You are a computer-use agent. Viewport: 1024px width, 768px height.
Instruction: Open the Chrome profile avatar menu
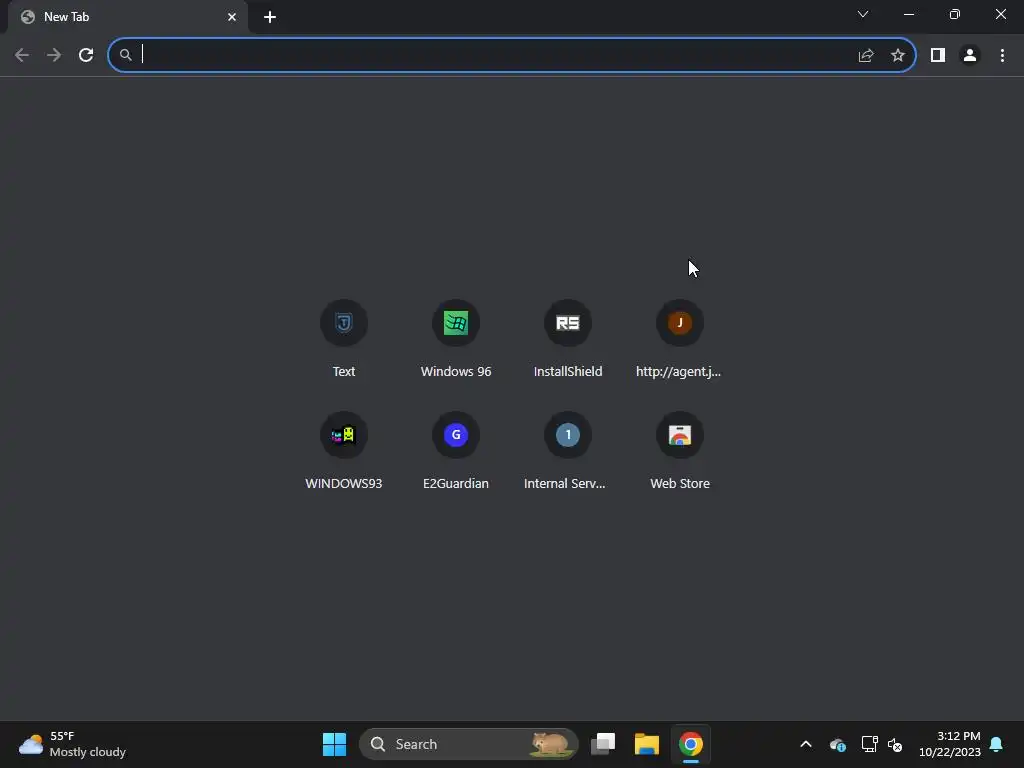pos(970,56)
